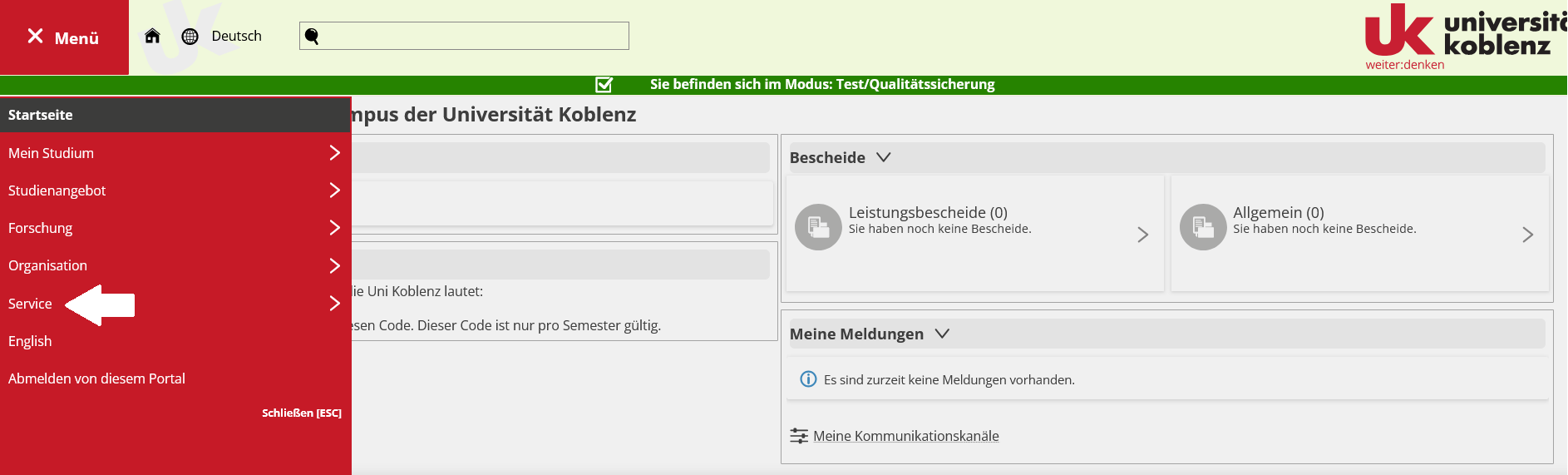Click 'Es sind zurzeit keine Meldungen vorhanden.'
The height and width of the screenshot is (475, 1568).
[x=949, y=380]
